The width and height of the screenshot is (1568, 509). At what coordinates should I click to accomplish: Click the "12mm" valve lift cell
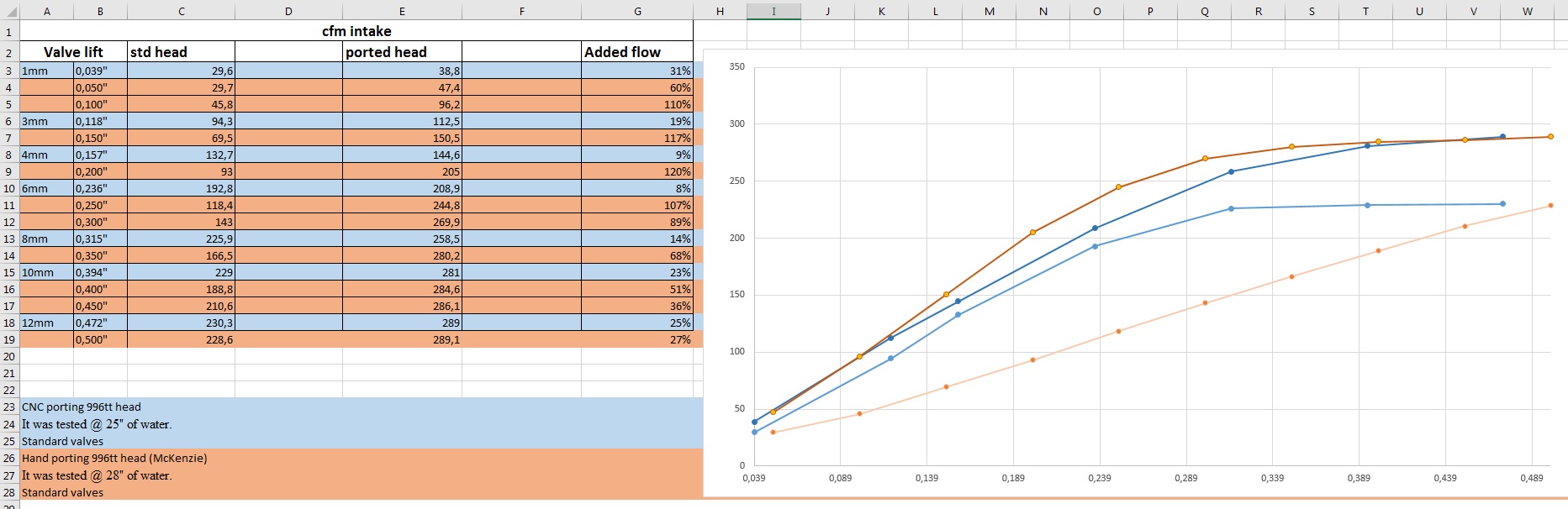pos(46,323)
